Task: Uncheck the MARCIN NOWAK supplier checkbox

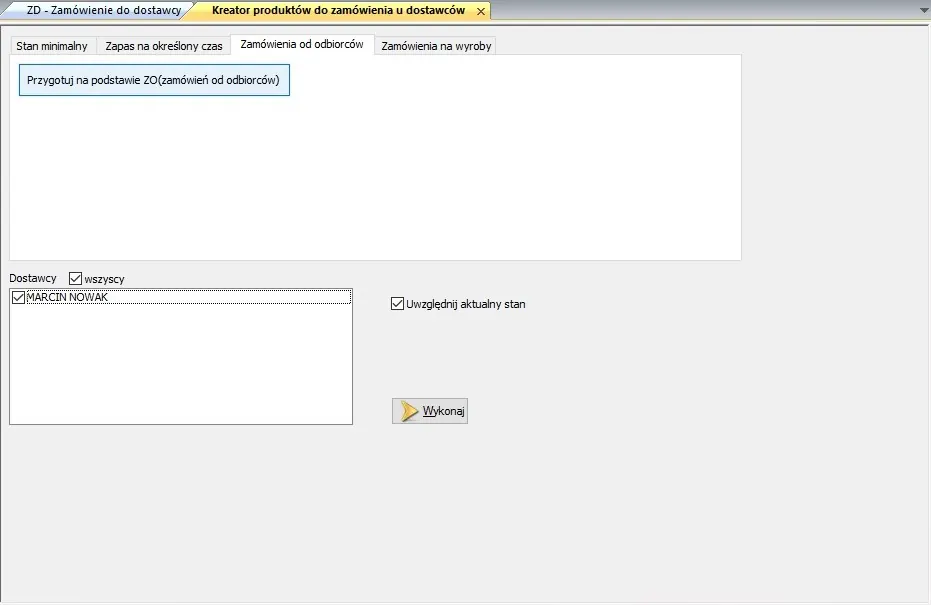Action: [x=18, y=297]
